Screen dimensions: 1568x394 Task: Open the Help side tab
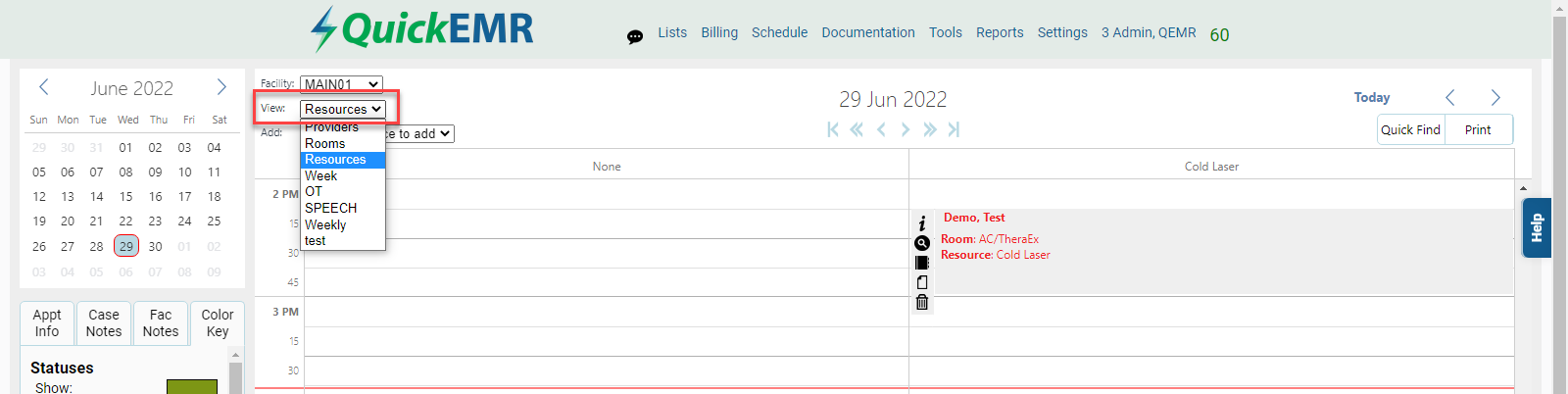(1537, 227)
